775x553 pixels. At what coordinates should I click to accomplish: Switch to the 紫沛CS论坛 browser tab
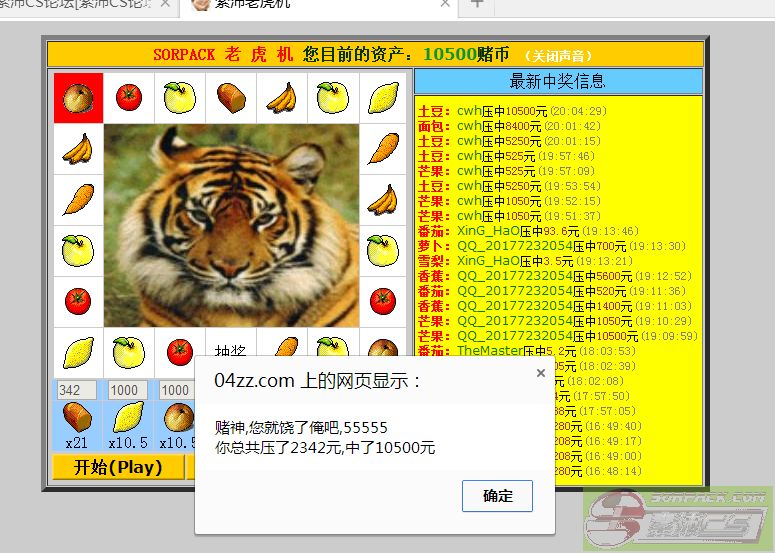click(x=85, y=4)
